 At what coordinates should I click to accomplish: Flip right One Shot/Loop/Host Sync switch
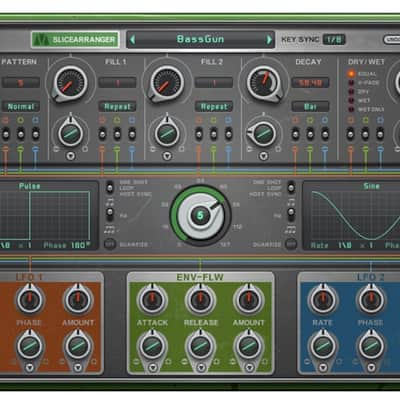tap(291, 188)
